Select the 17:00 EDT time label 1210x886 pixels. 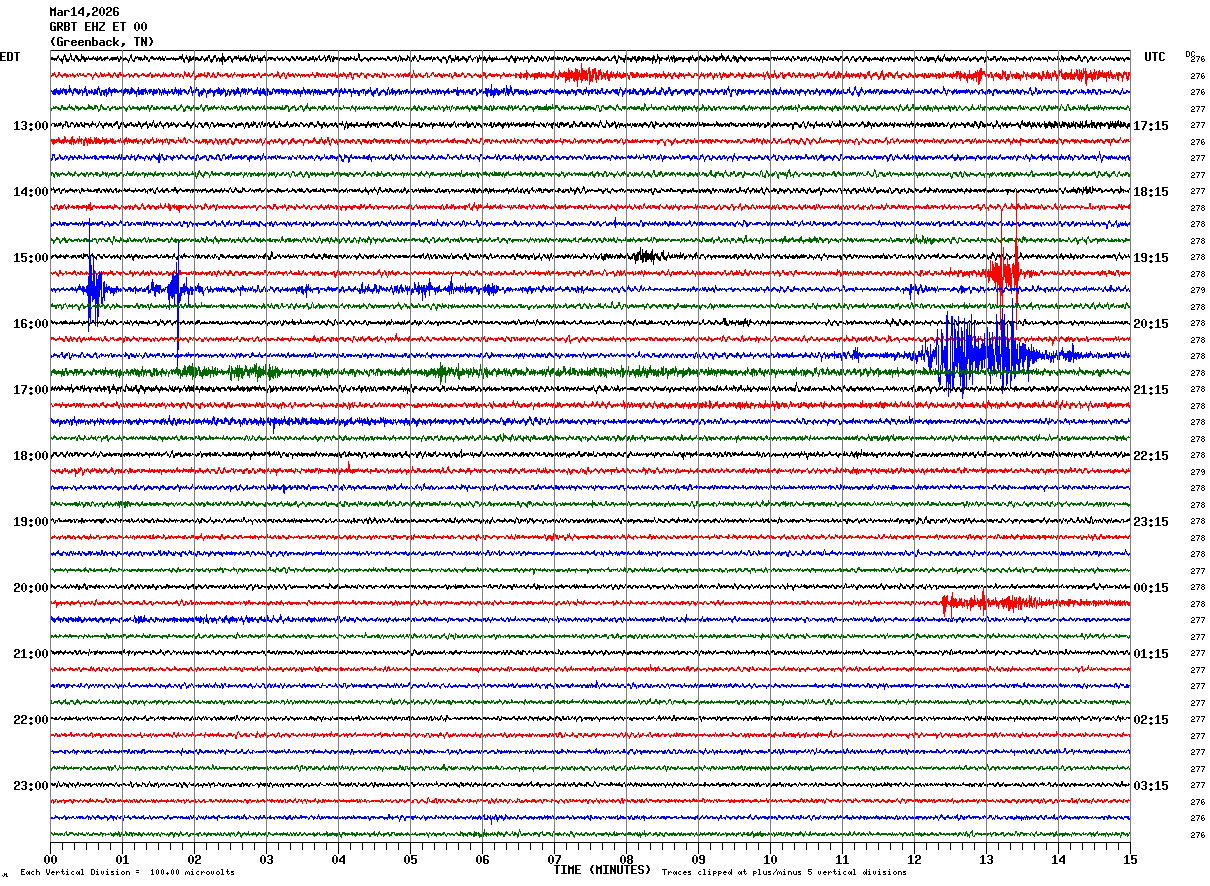[x=30, y=390]
